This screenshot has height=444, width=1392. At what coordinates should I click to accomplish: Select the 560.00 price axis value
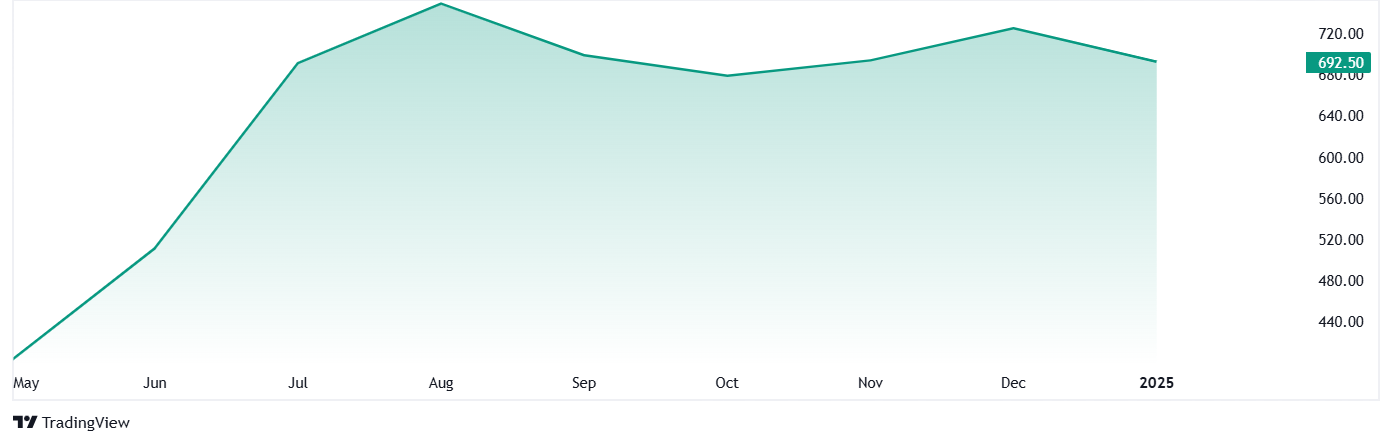click(x=1340, y=199)
